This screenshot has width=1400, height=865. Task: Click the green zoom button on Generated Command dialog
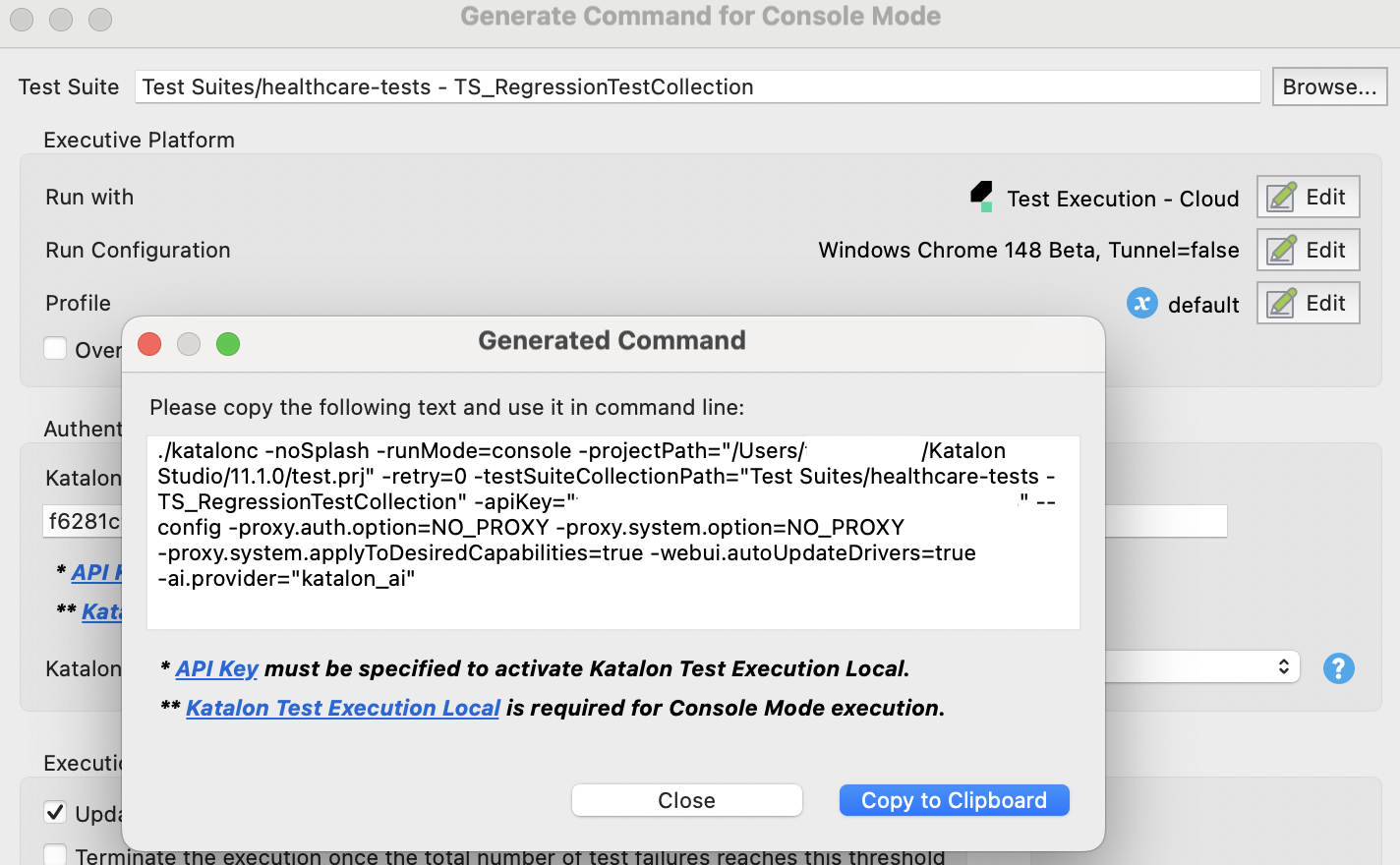(x=228, y=344)
